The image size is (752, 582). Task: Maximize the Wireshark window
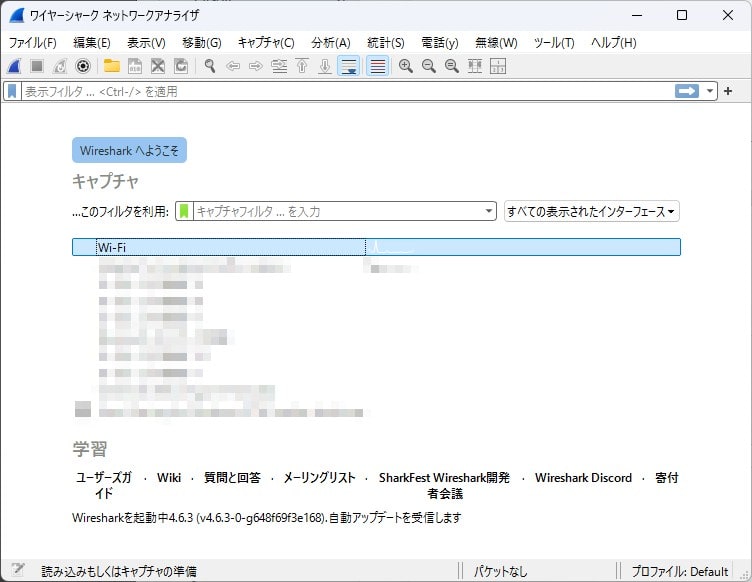coord(682,15)
